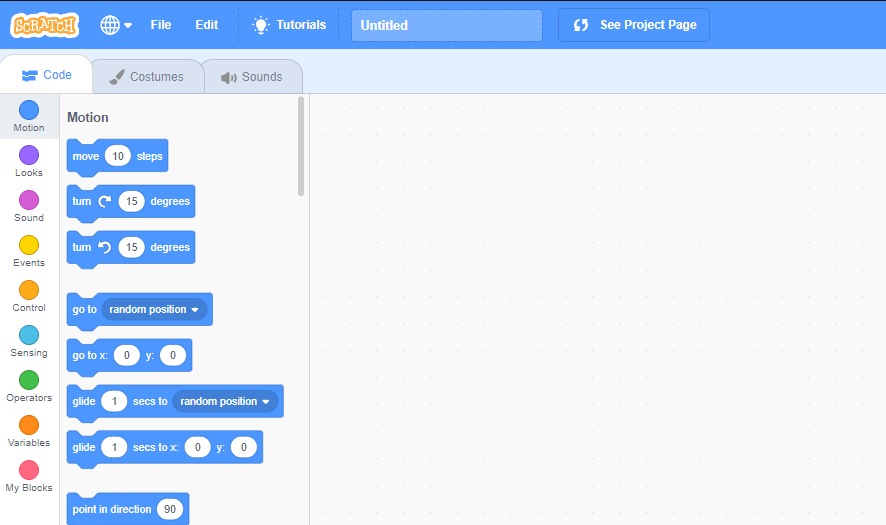This screenshot has width=886, height=525.
Task: Click the Untitled project name field
Action: tap(446, 26)
